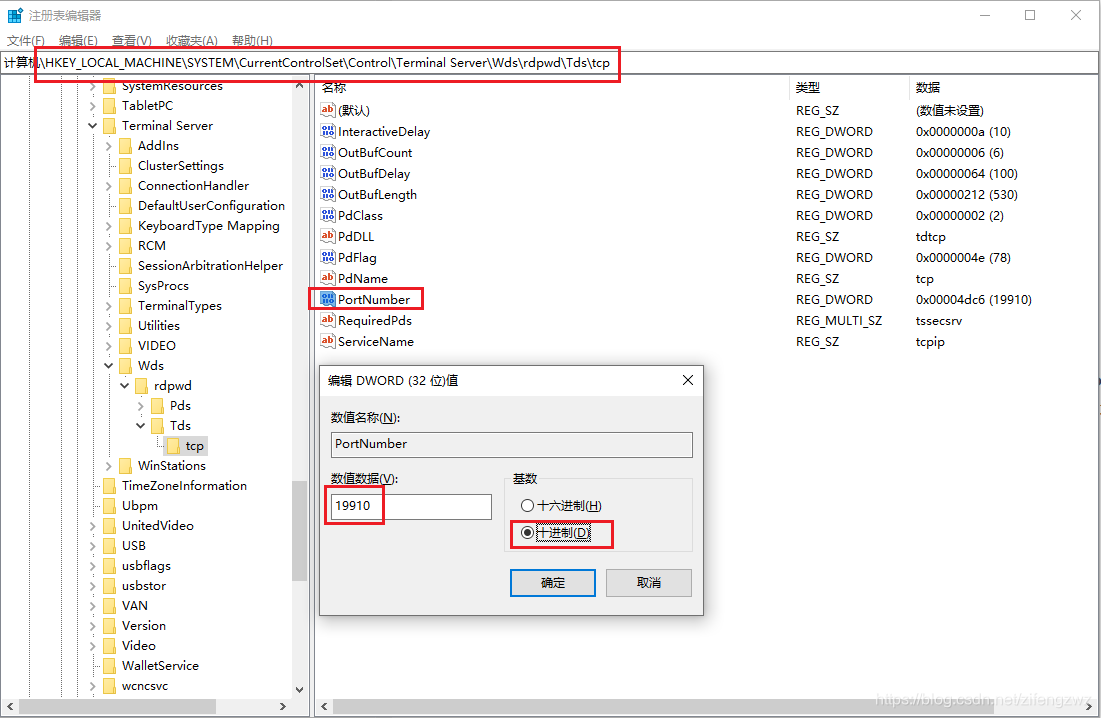Screen dimensions: 1101x718
Task: Click the tree pane vertical scrollbar thumb
Action: click(300, 531)
